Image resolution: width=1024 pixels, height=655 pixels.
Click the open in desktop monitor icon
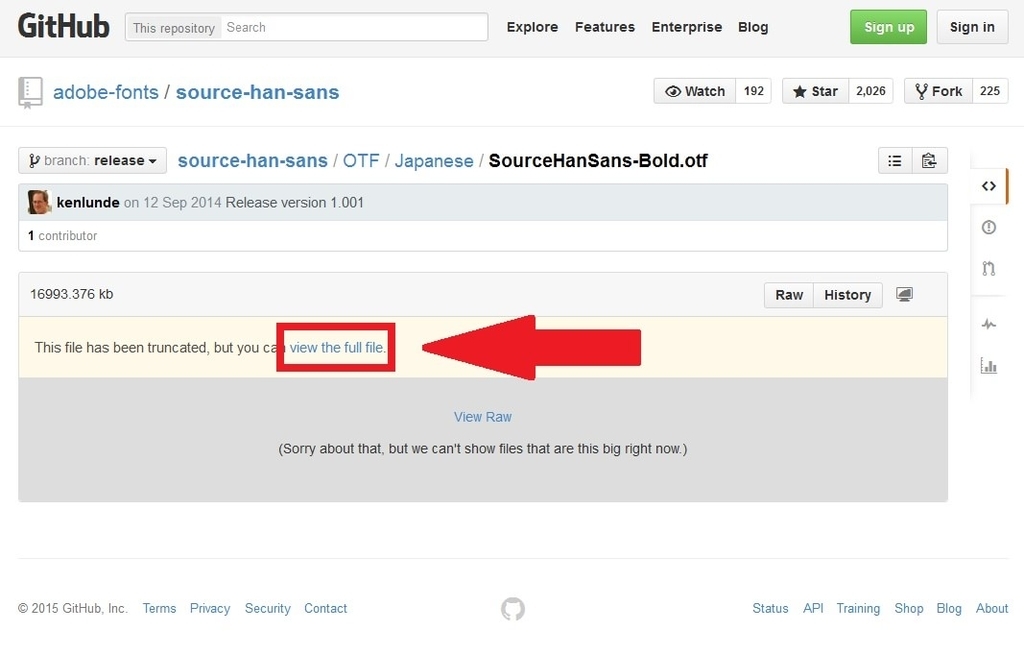(x=904, y=295)
